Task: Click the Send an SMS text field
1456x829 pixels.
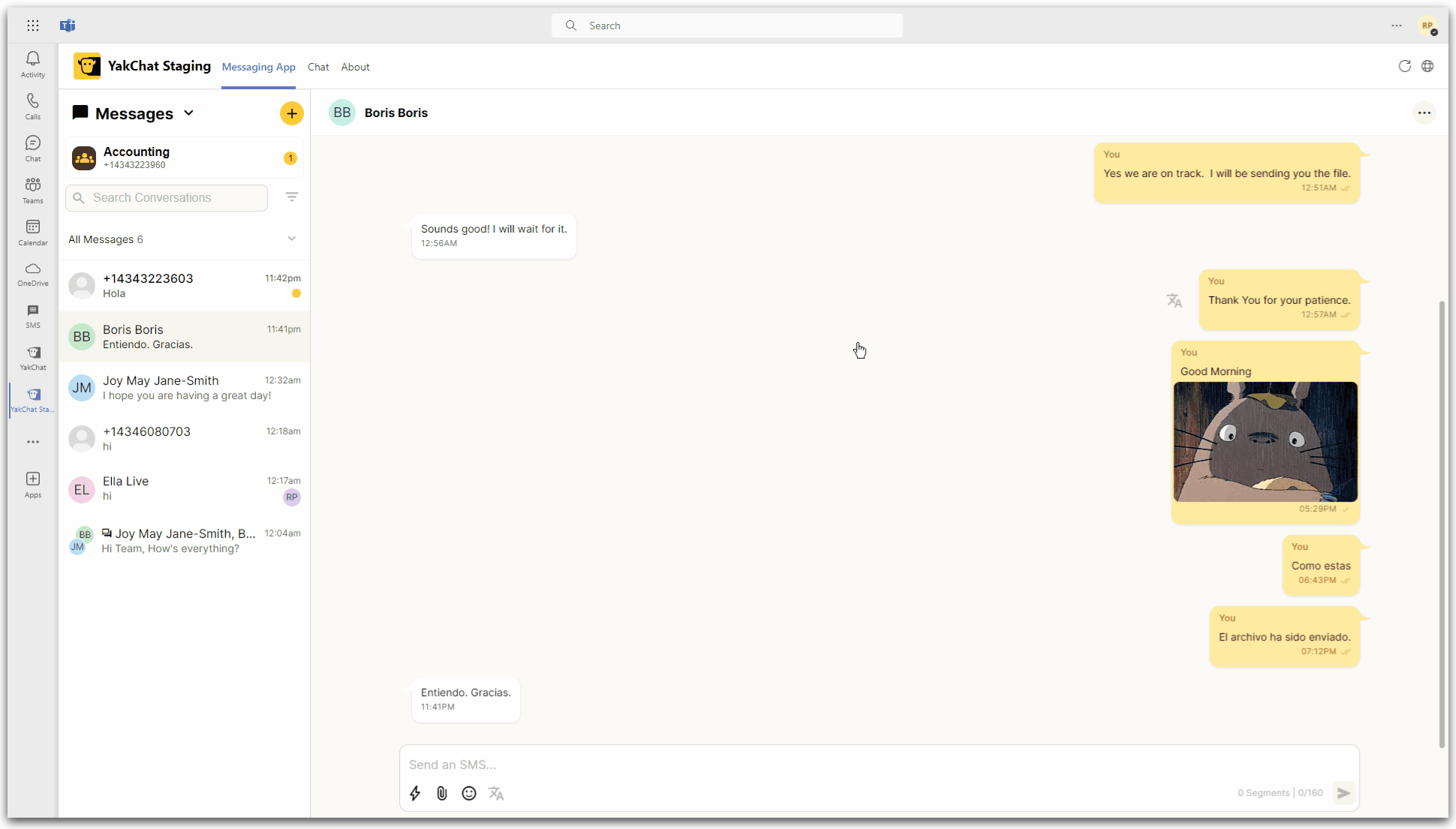Action: pos(879,764)
